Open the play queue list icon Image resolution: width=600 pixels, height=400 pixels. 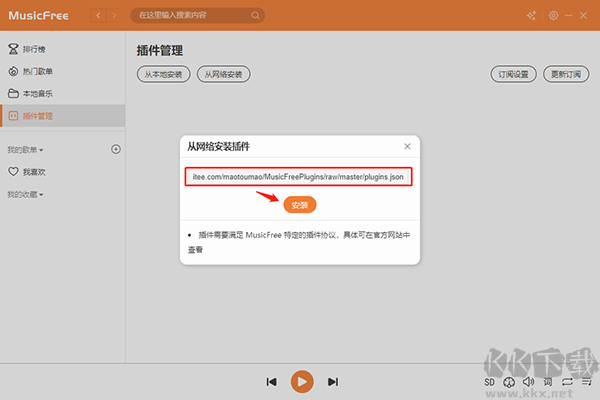pyautogui.click(x=587, y=382)
